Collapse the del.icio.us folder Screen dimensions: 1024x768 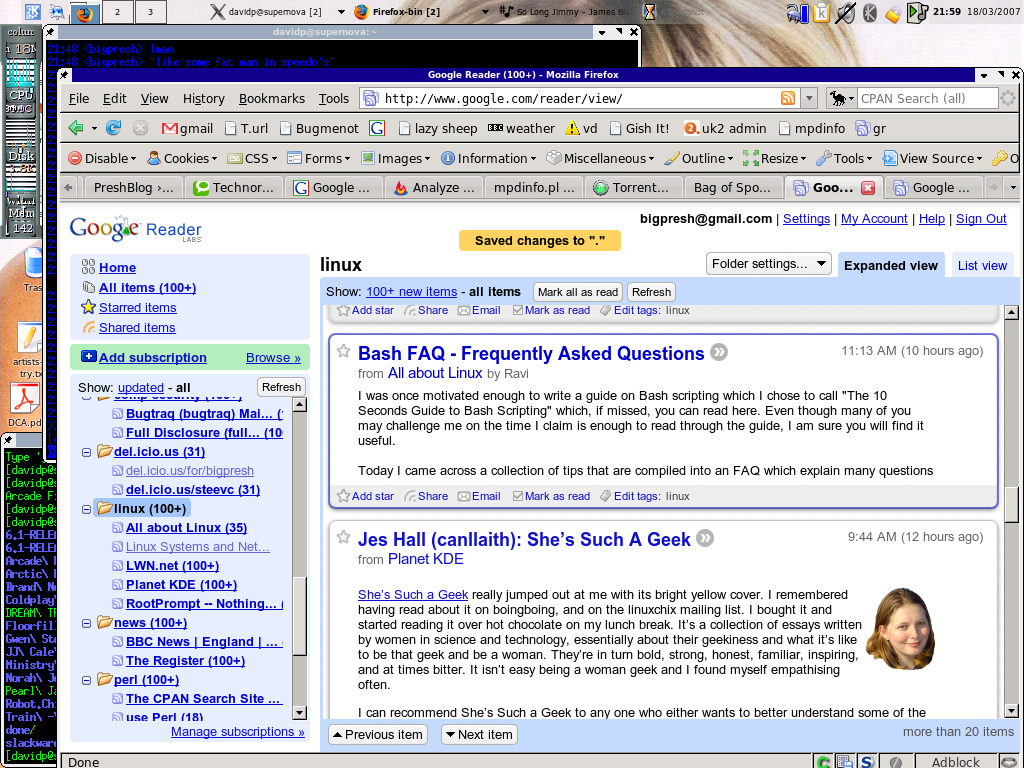[x=86, y=453]
